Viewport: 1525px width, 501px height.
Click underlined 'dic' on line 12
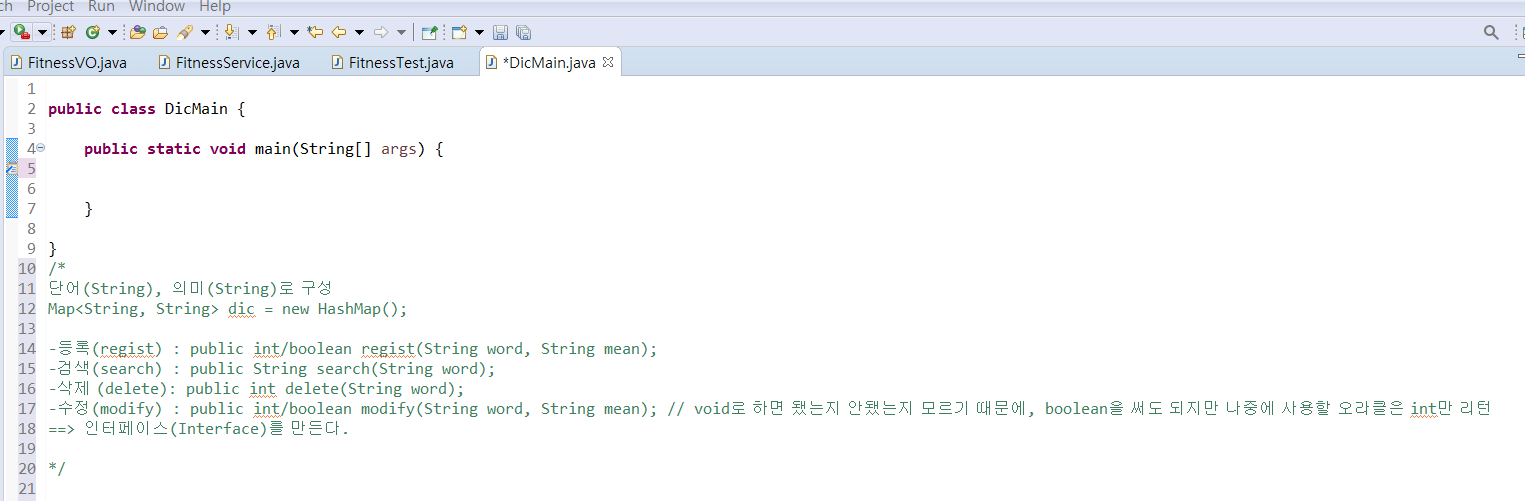pos(241,309)
